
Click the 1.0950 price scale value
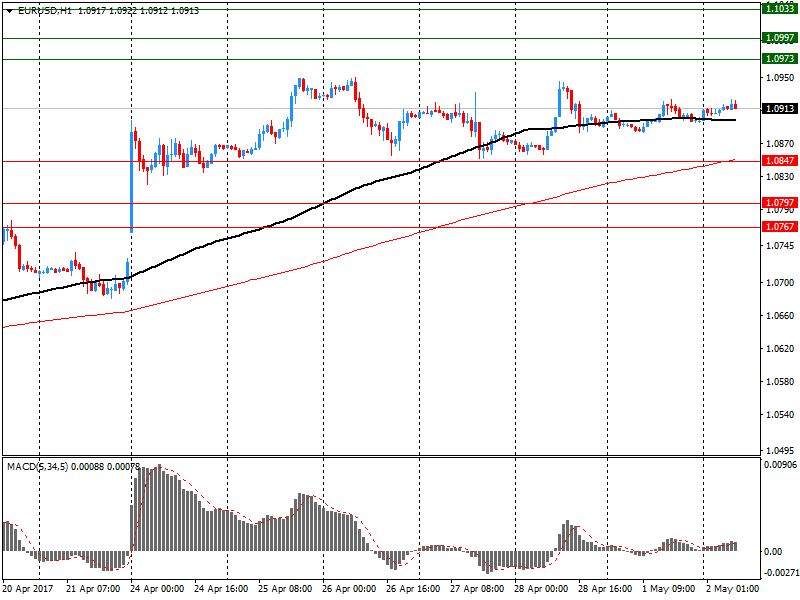780,78
